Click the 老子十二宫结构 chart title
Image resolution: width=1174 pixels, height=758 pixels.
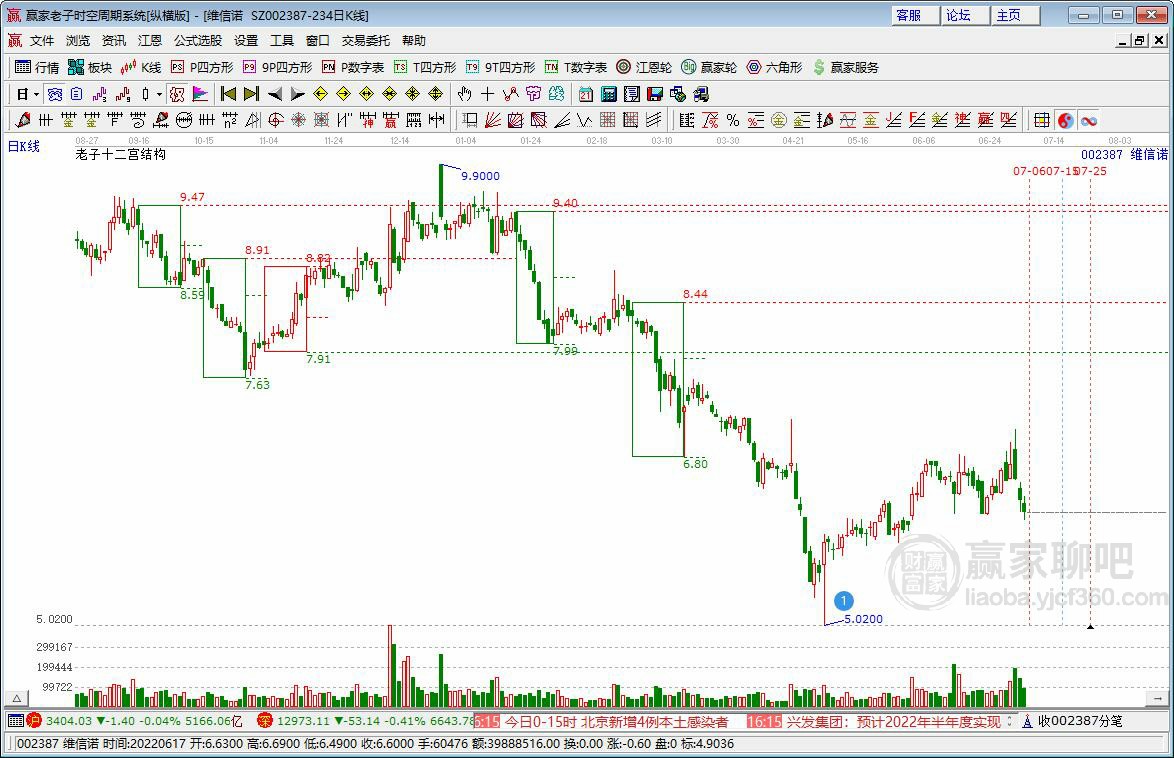tap(121, 154)
